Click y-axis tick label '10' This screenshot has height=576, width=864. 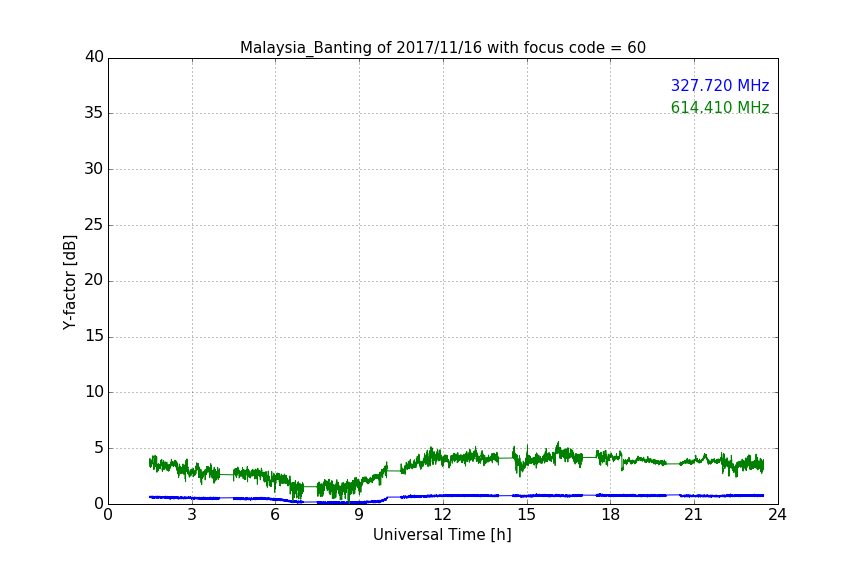(x=94, y=392)
